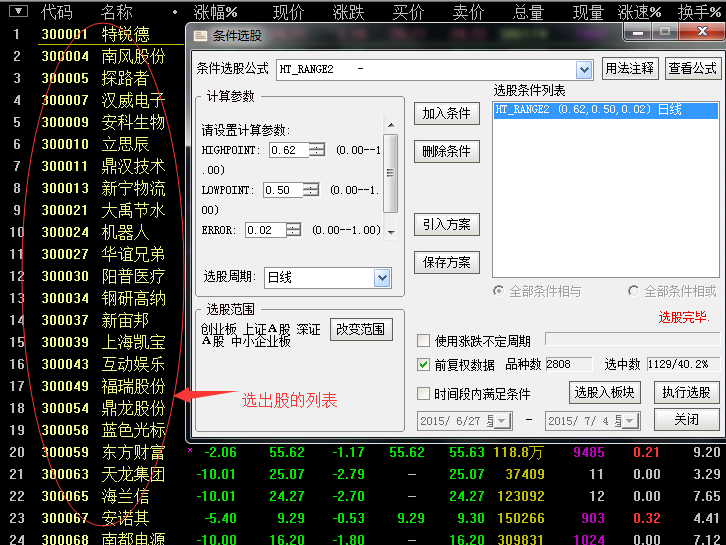Open the top-left table dropdown arrow
Image resolution: width=726 pixels, height=545 pixels.
coord(18,11)
